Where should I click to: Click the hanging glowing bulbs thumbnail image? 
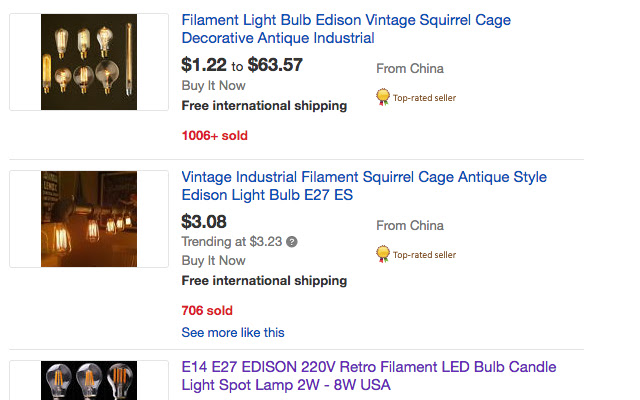(x=89, y=219)
